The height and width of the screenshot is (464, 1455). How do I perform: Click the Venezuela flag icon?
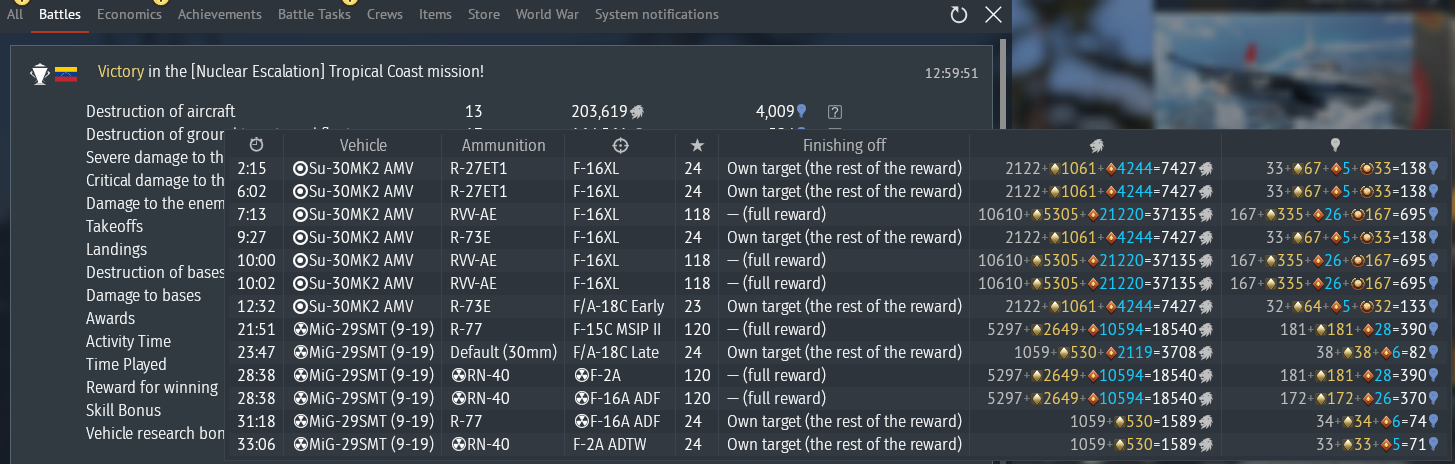[66, 73]
